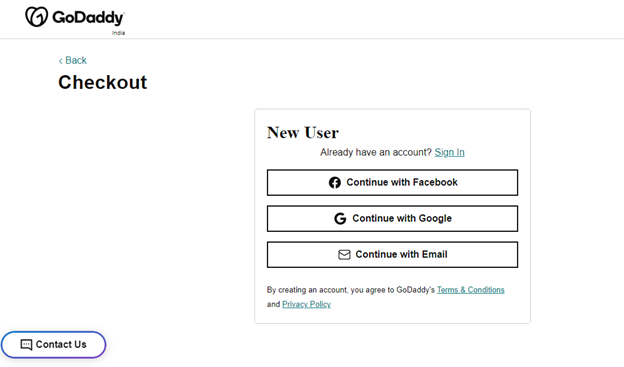Click the India region label under logo

[x=118, y=33]
